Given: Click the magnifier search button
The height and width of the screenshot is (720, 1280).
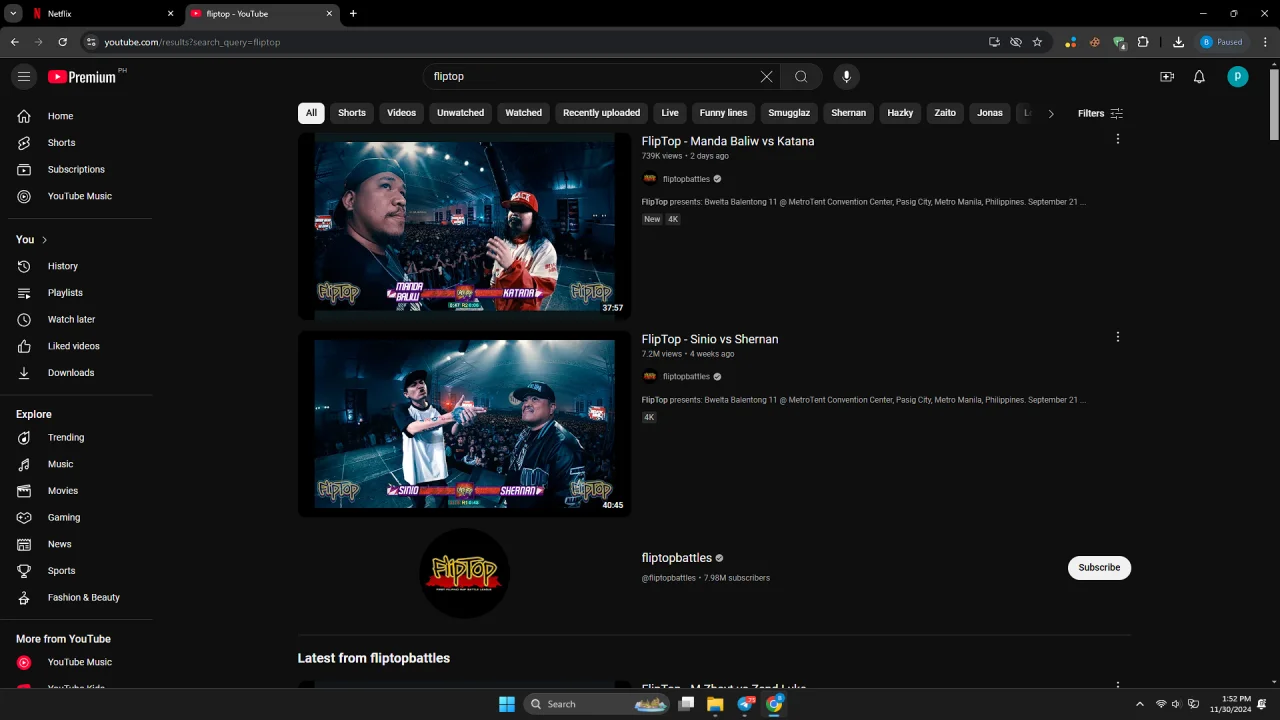Looking at the screenshot, I should tap(801, 77).
